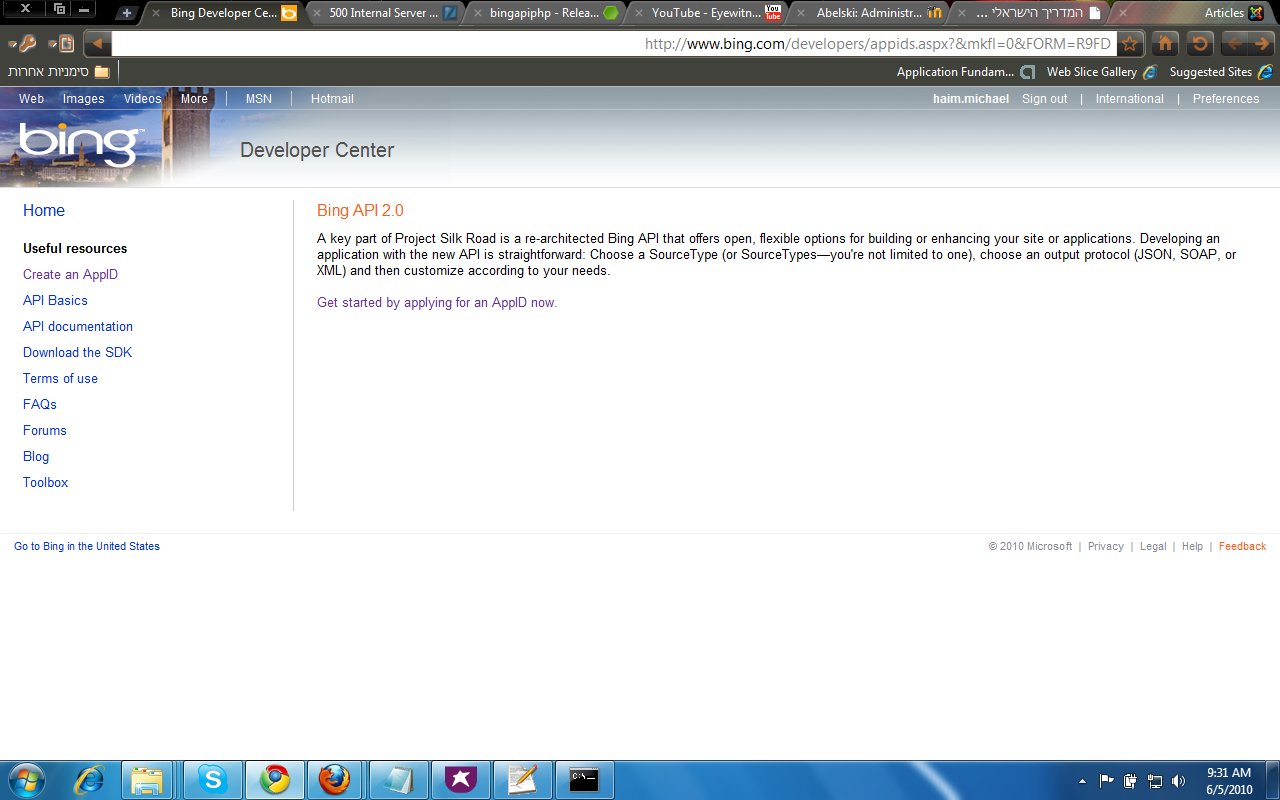Focus the address bar URL field
This screenshot has height=800, width=1280.
pyautogui.click(x=614, y=44)
